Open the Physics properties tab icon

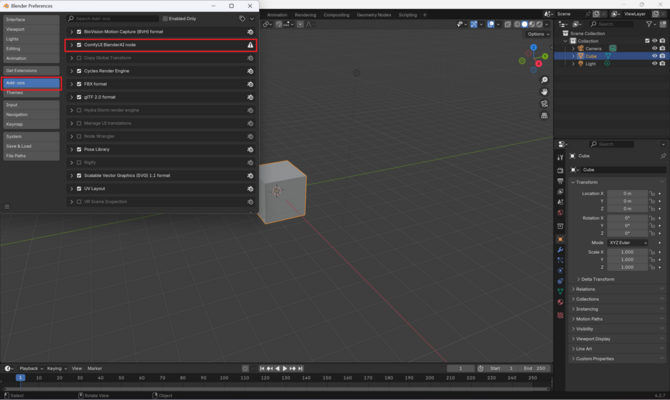pos(560,271)
